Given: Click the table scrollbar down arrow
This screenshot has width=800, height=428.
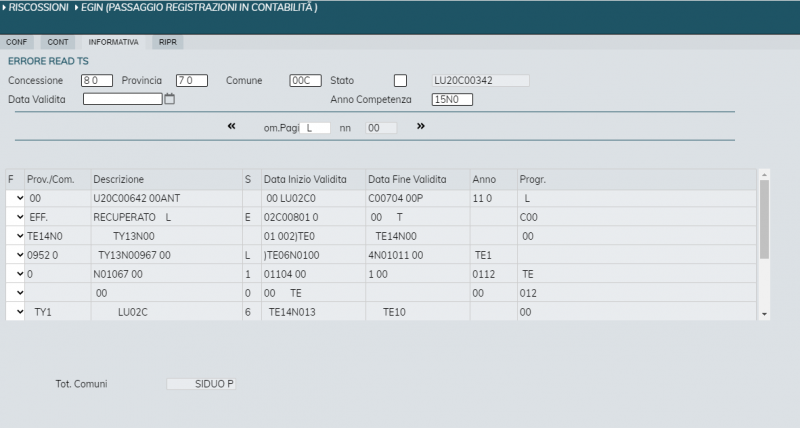Looking at the screenshot, I should tap(765, 314).
